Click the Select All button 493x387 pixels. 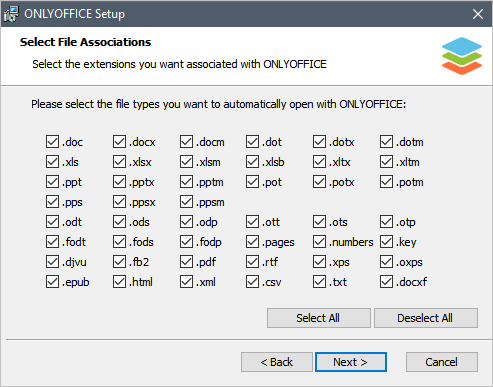coord(319,318)
